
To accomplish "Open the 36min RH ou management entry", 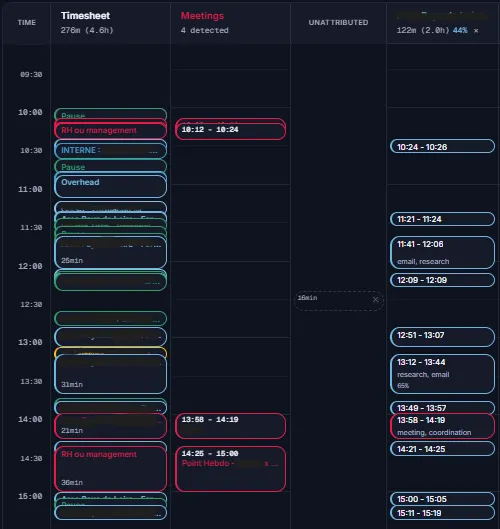I will pos(110,469).
